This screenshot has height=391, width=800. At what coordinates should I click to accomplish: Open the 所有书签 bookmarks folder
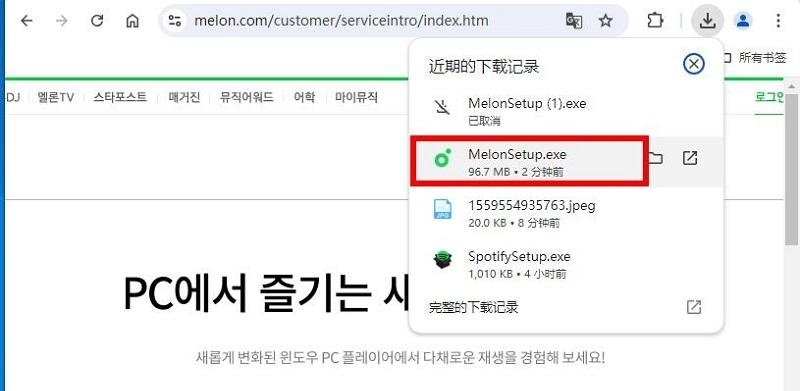pos(757,58)
